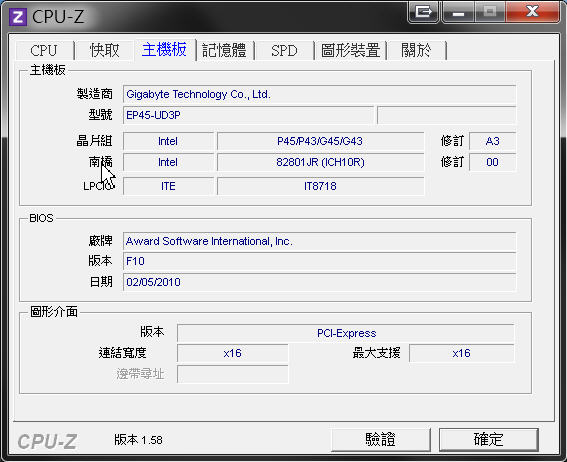
Task: Select the 主機板 tab
Action: [x=165, y=49]
